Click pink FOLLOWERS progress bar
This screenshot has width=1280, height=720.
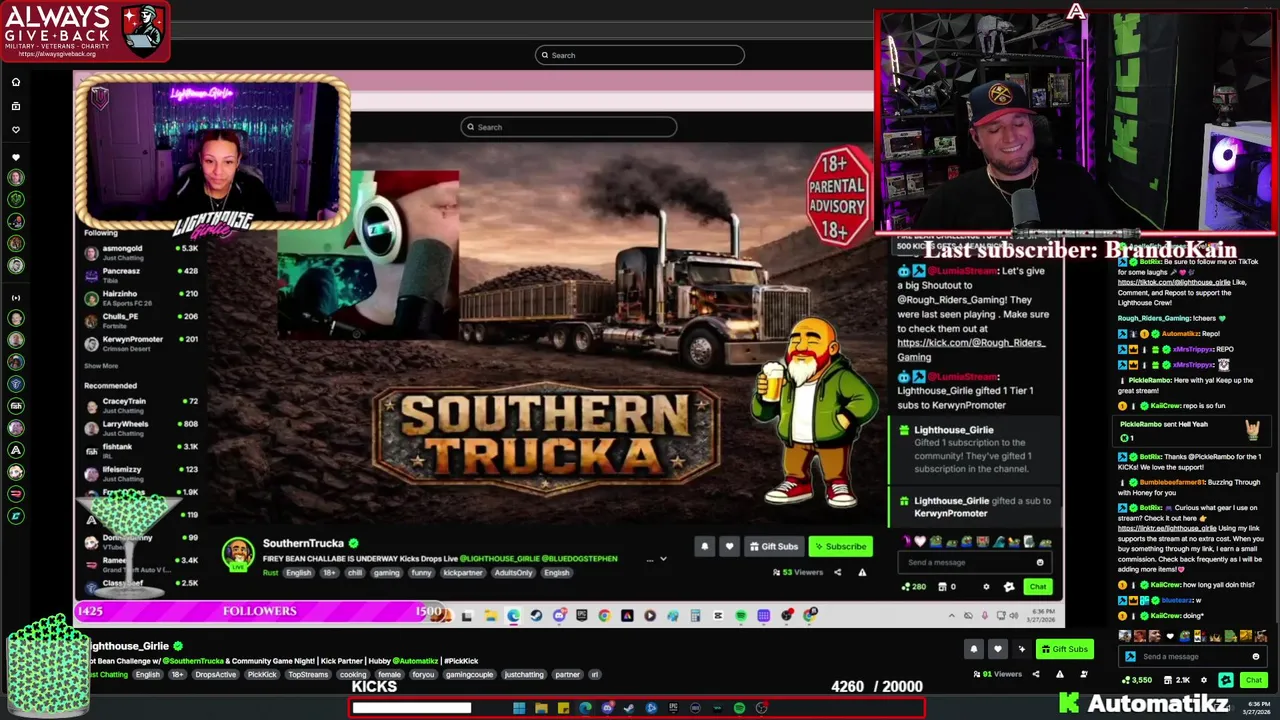[260, 611]
